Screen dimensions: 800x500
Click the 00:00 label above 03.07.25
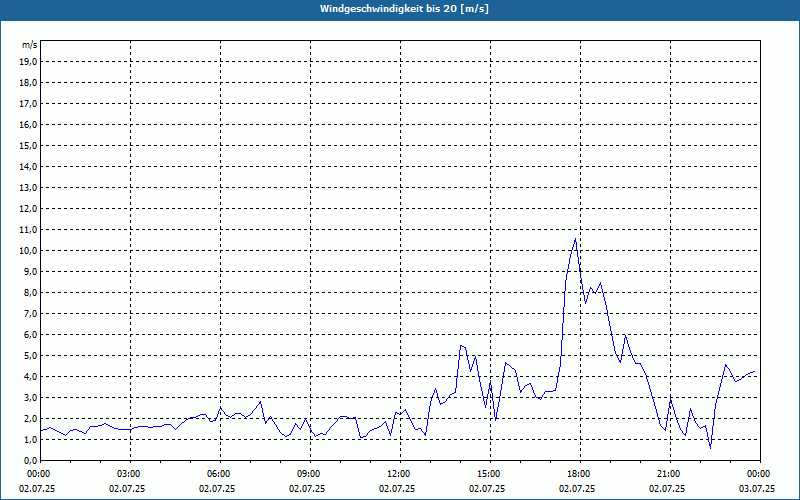(x=757, y=474)
